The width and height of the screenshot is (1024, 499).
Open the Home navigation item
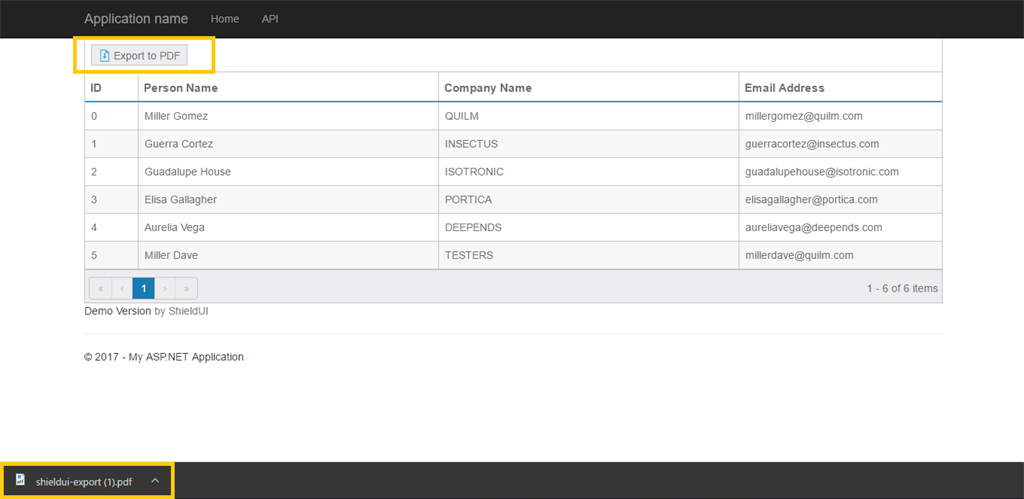point(225,19)
